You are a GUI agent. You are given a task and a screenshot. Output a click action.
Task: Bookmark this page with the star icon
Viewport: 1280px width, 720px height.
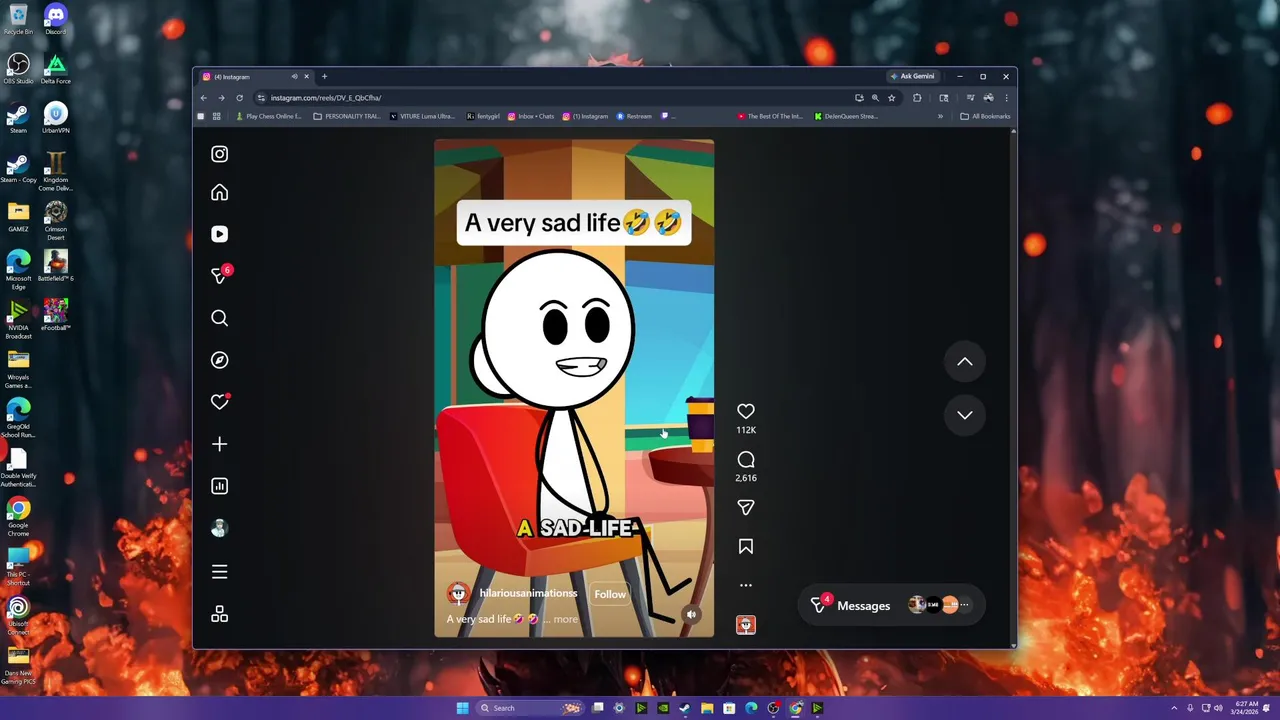tap(891, 98)
